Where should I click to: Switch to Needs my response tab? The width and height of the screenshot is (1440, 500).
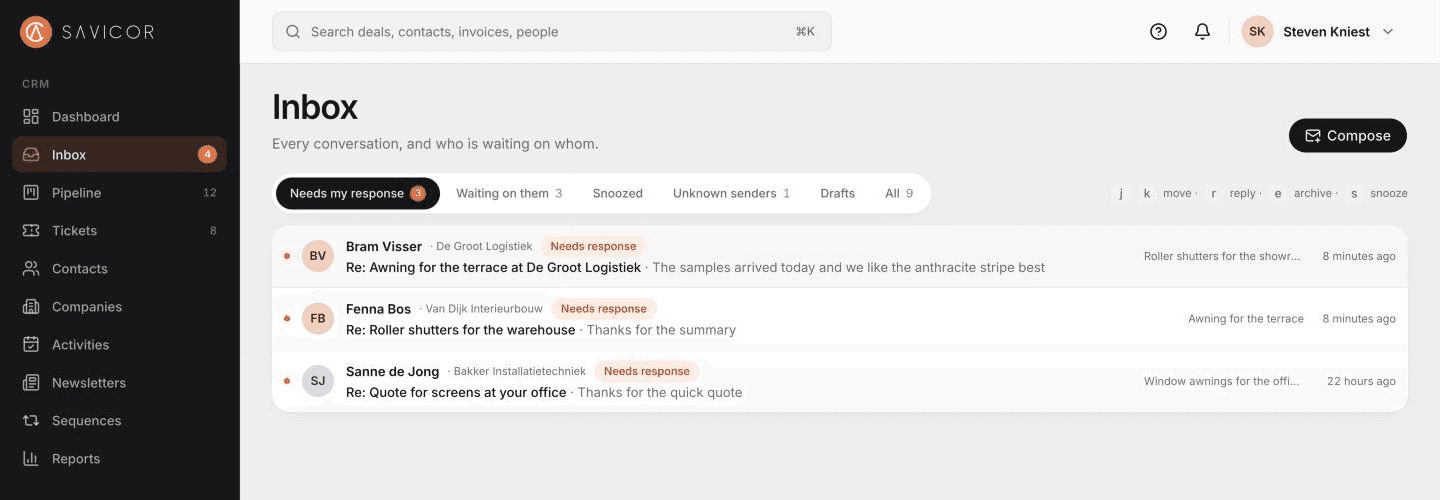point(358,194)
